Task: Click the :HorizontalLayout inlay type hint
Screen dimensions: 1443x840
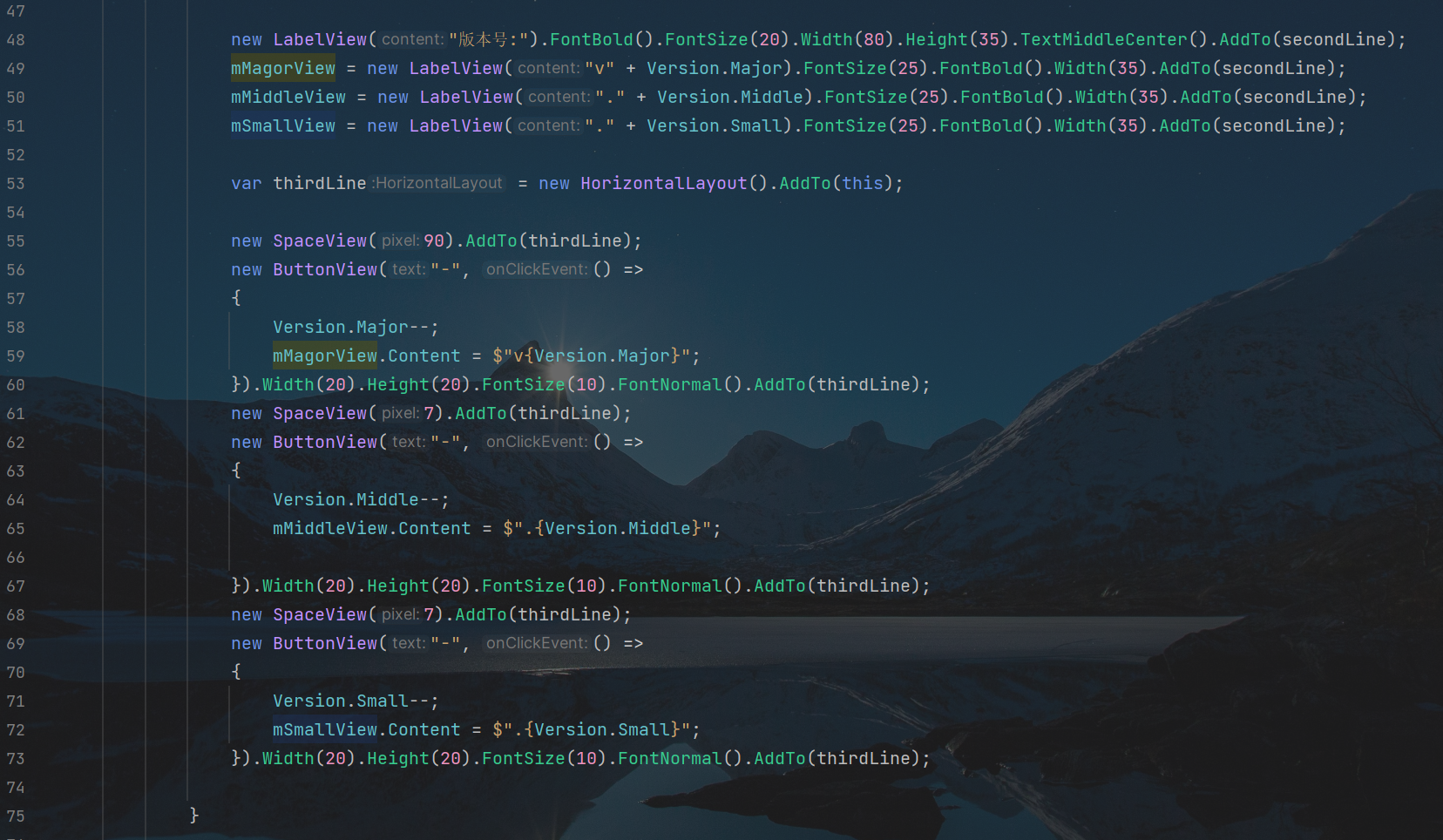Action: (x=437, y=183)
